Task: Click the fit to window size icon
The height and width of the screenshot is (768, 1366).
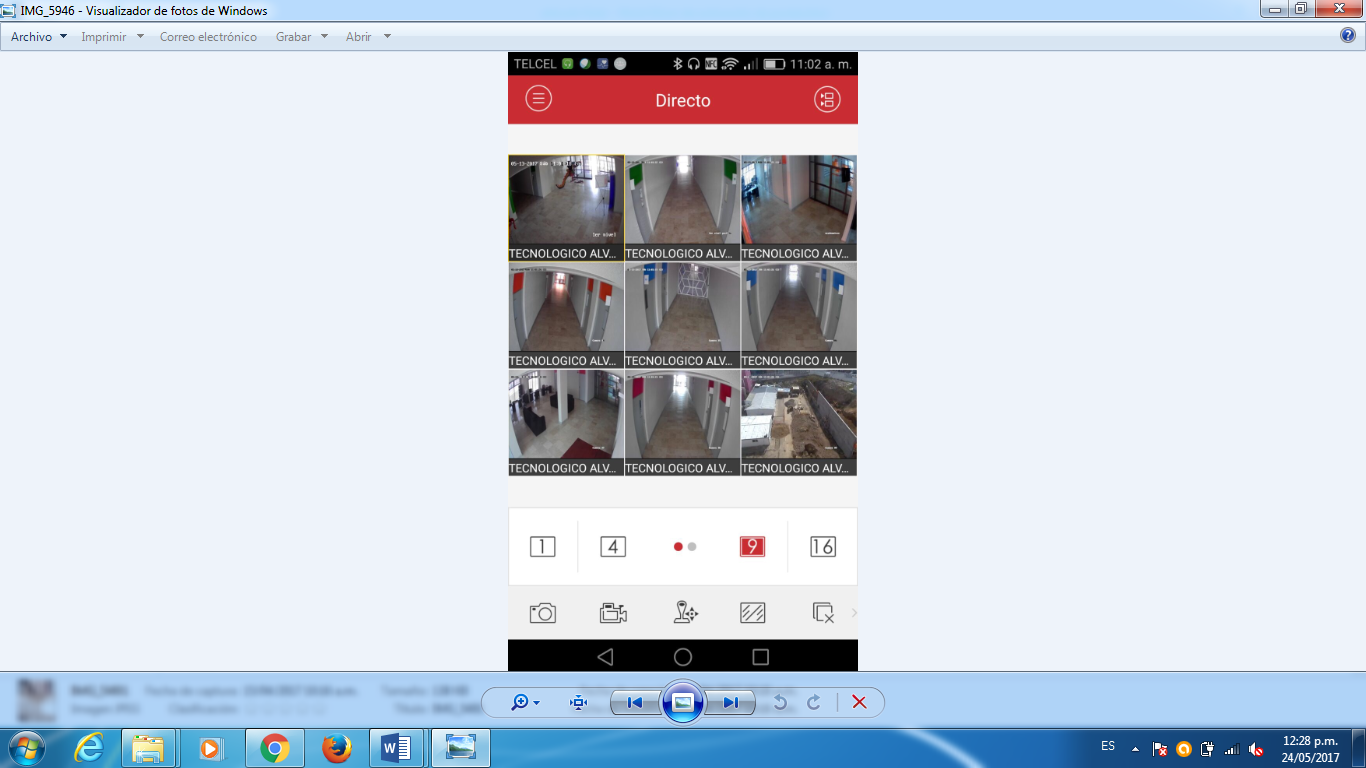Action: click(x=578, y=703)
